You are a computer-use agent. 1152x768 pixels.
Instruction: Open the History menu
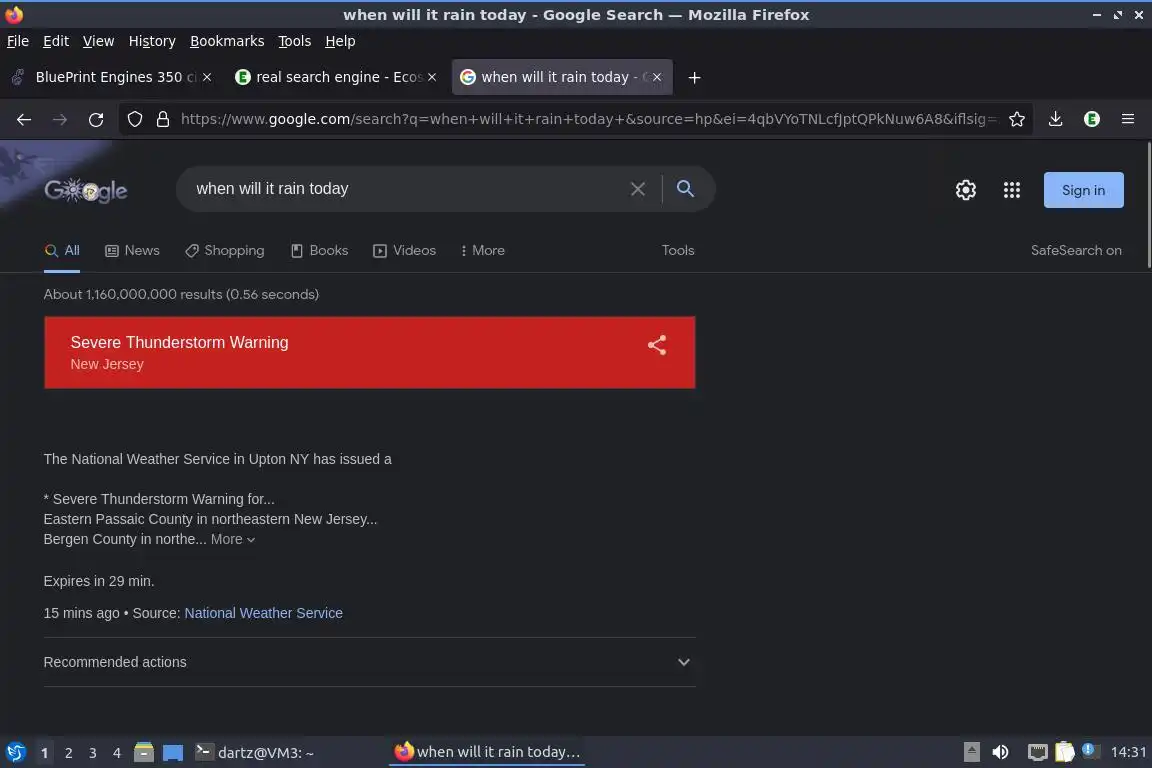pyautogui.click(x=152, y=41)
